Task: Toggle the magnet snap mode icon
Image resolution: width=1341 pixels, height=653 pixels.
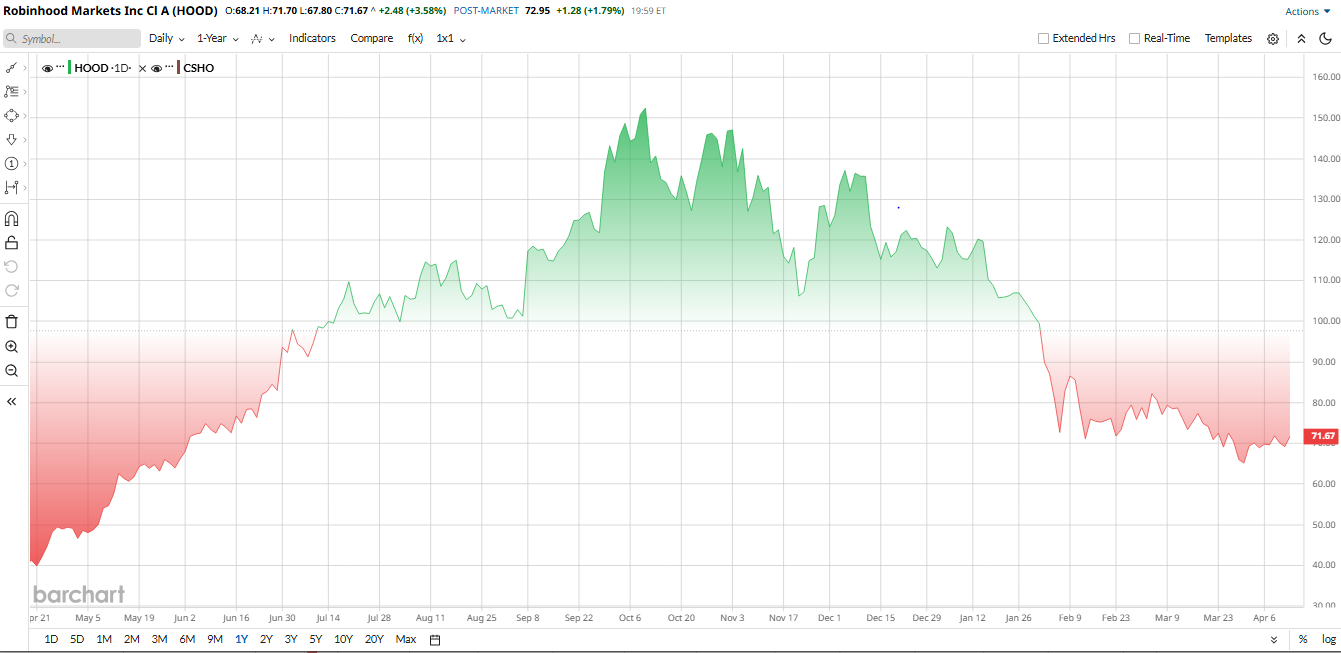Action: coord(12,218)
